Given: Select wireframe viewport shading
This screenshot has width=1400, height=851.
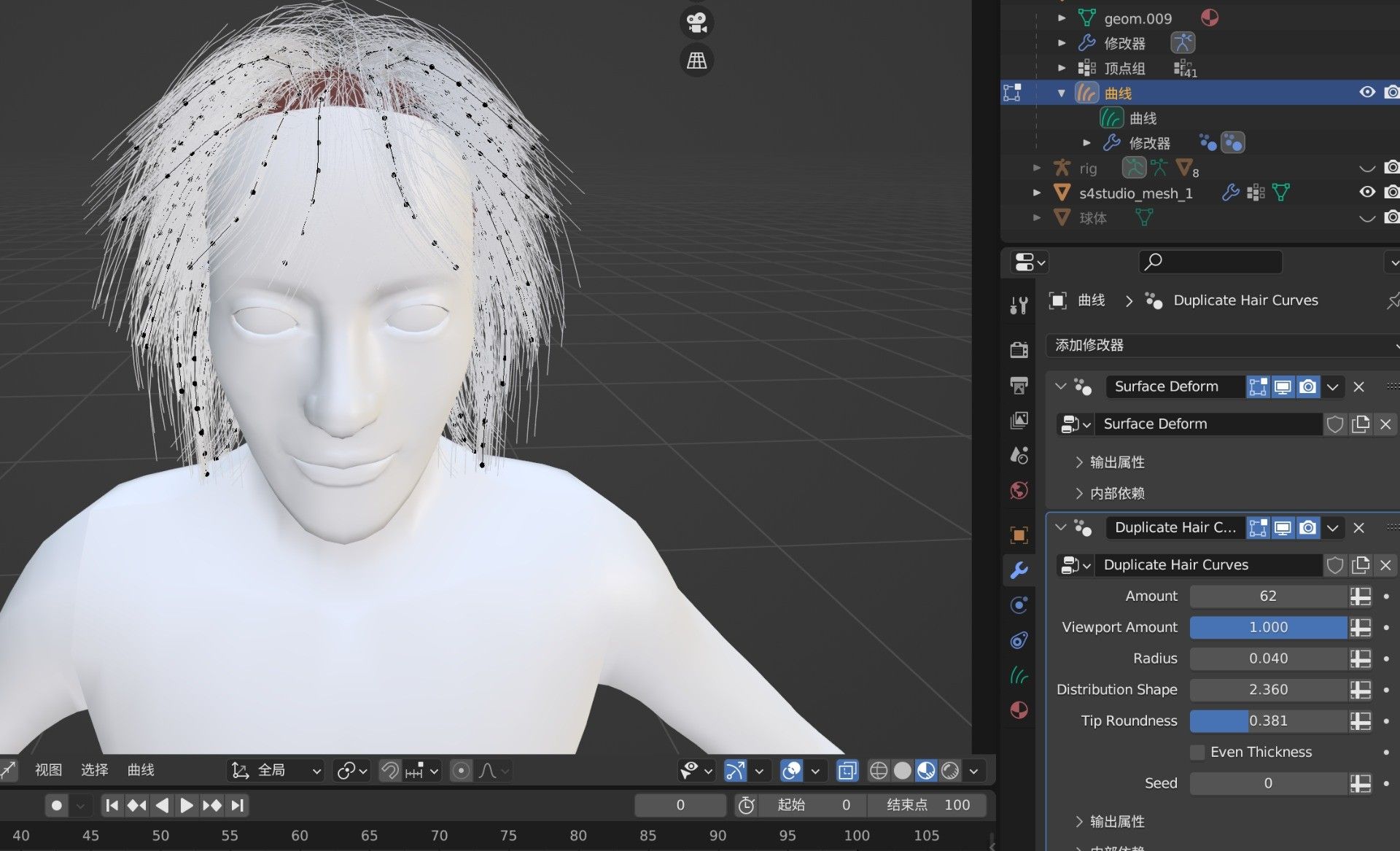Looking at the screenshot, I should click(x=879, y=770).
